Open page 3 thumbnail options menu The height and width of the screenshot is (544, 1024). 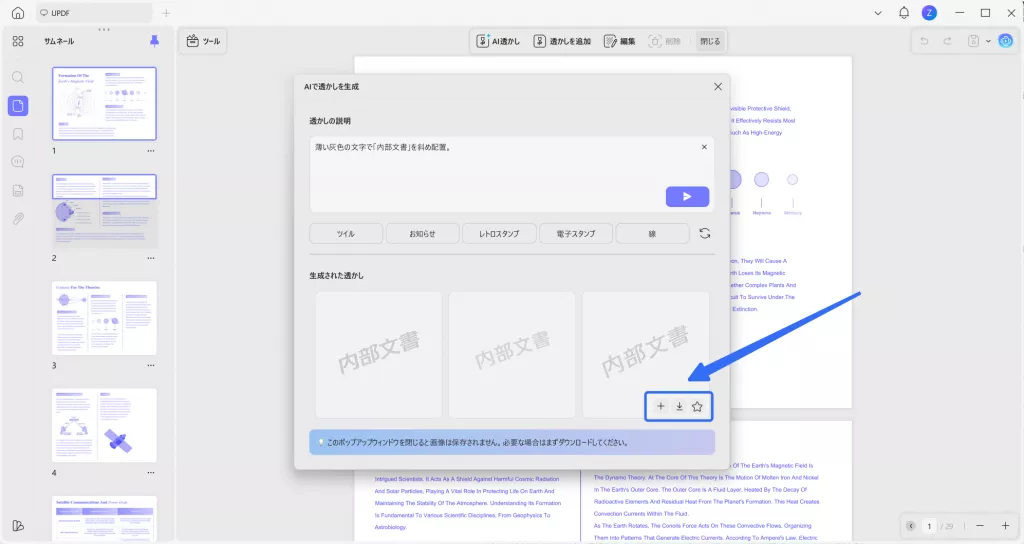coord(151,366)
